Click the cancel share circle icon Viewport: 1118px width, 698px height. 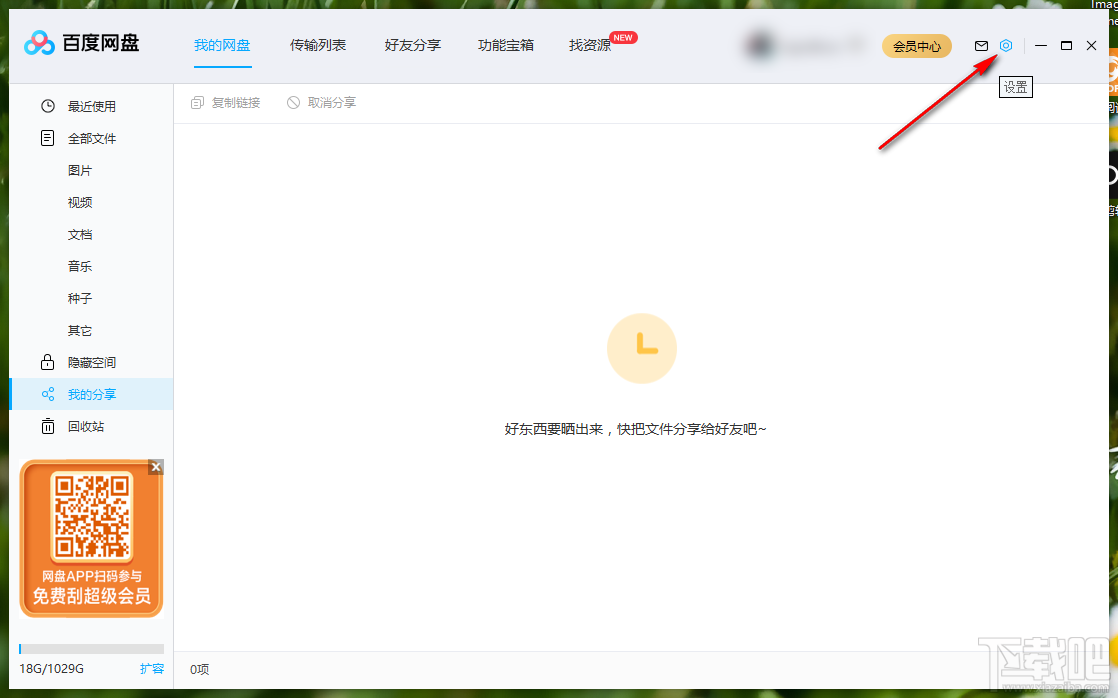pos(293,103)
